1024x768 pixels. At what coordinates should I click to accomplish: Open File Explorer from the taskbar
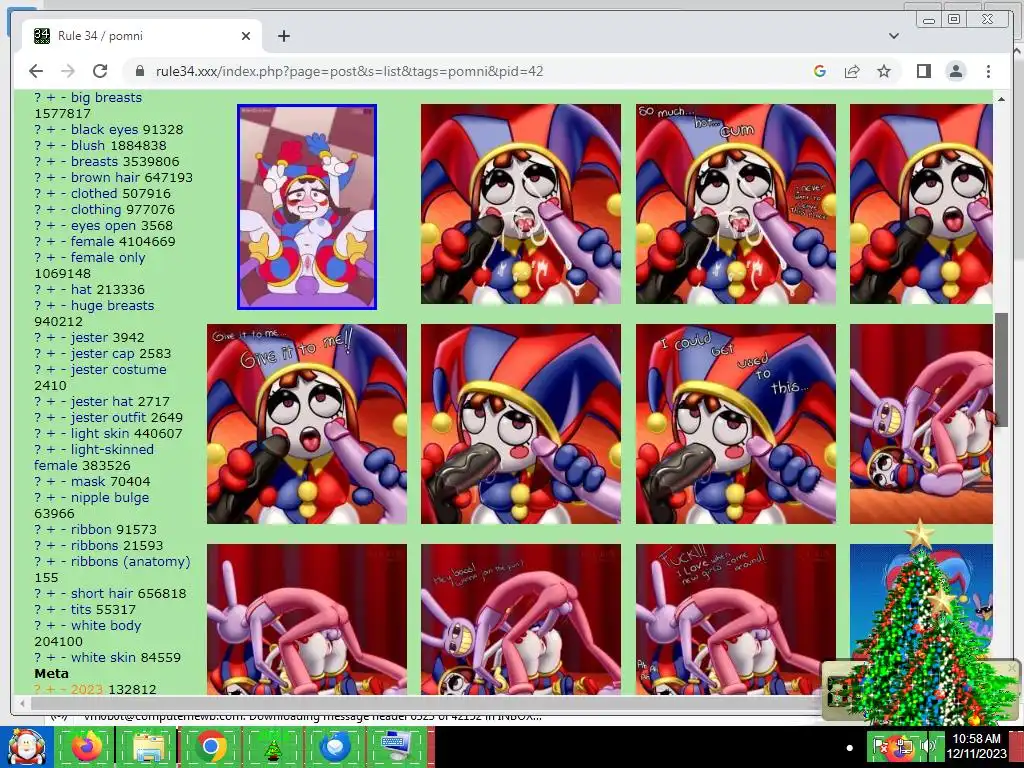point(148,747)
